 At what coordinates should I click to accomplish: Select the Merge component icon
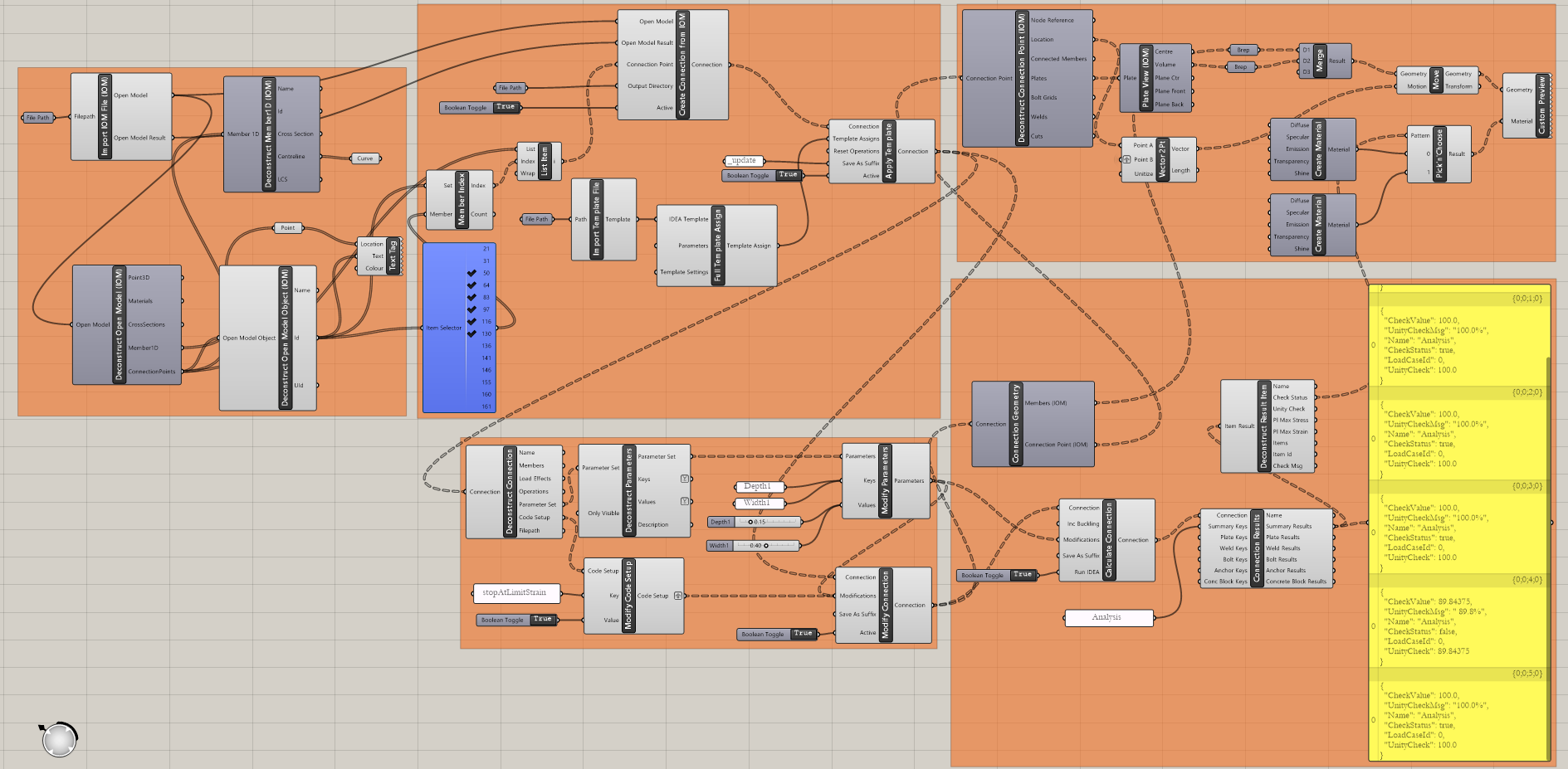tap(1319, 60)
